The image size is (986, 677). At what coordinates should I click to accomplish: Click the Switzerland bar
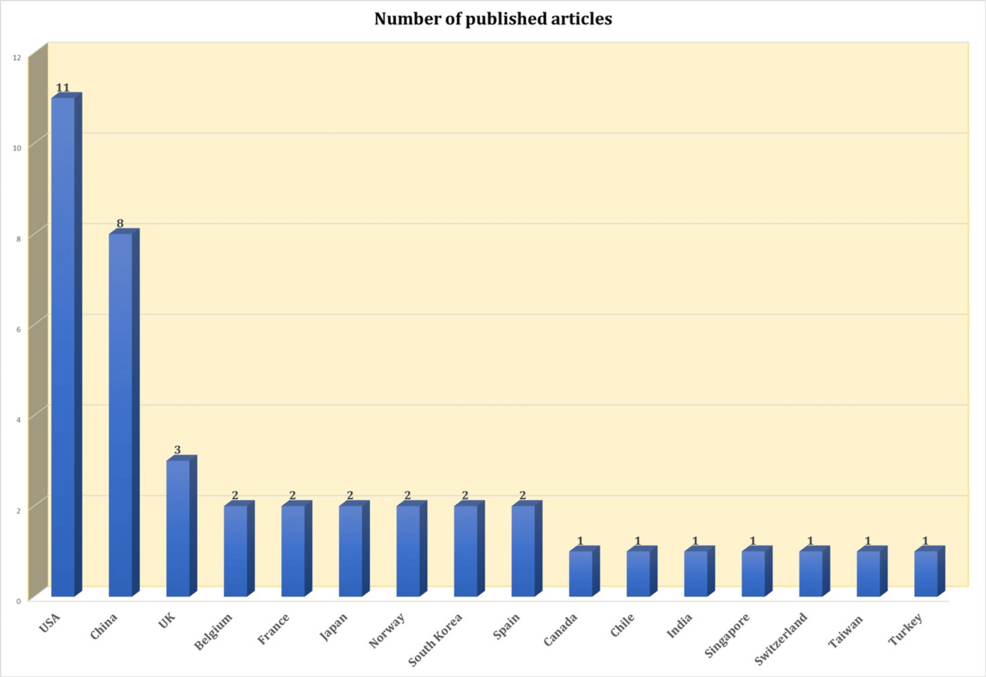point(811,573)
